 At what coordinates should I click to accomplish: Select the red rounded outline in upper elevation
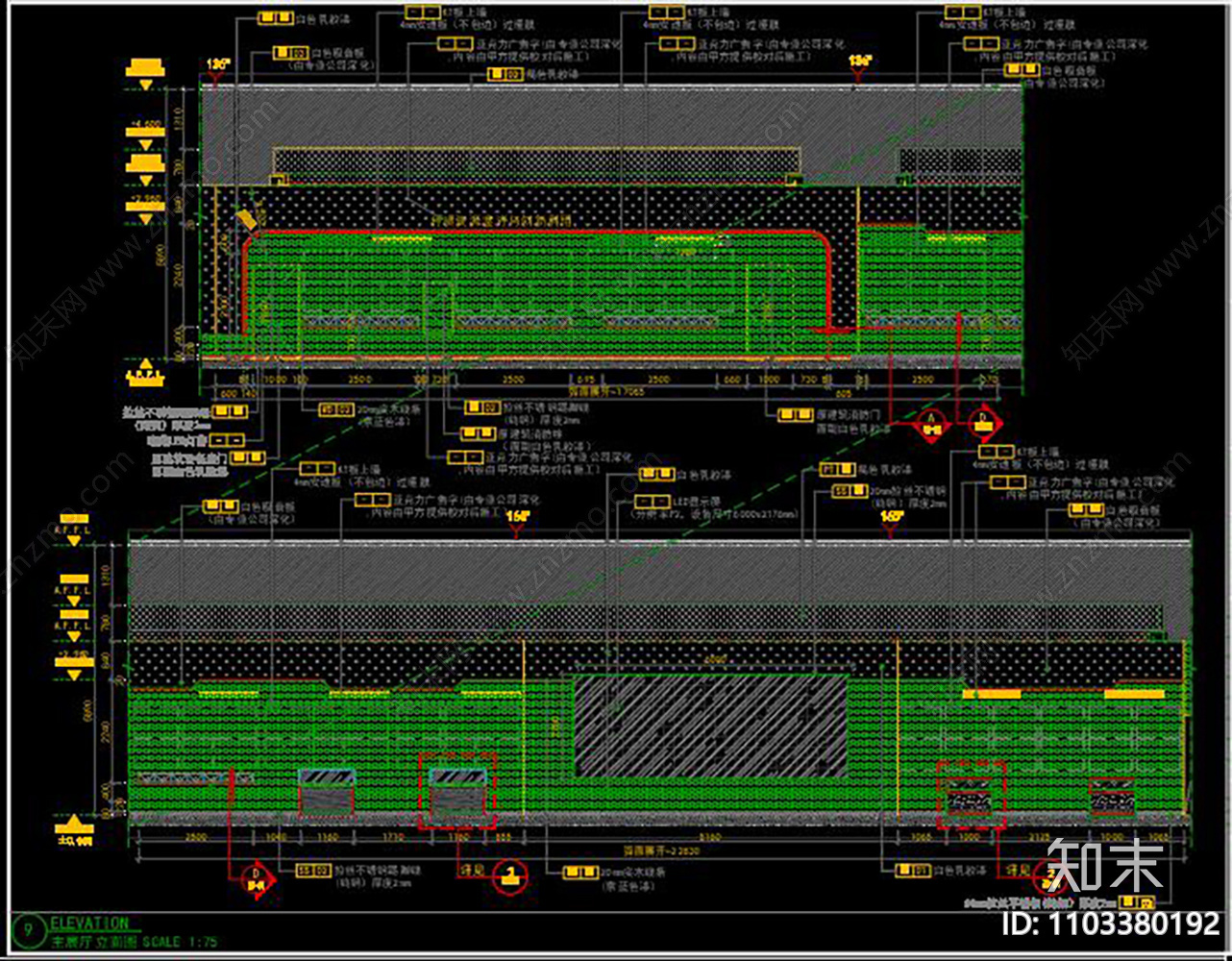[537, 281]
